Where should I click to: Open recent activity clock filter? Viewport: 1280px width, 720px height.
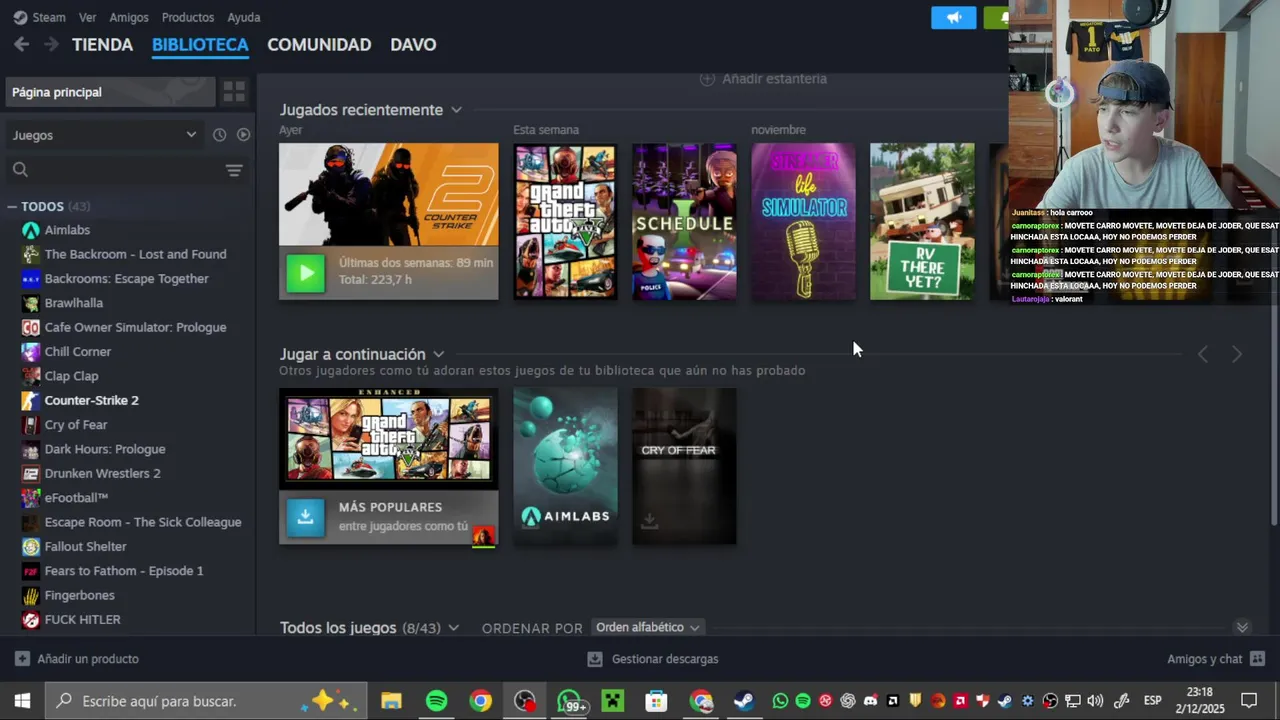(x=220, y=135)
